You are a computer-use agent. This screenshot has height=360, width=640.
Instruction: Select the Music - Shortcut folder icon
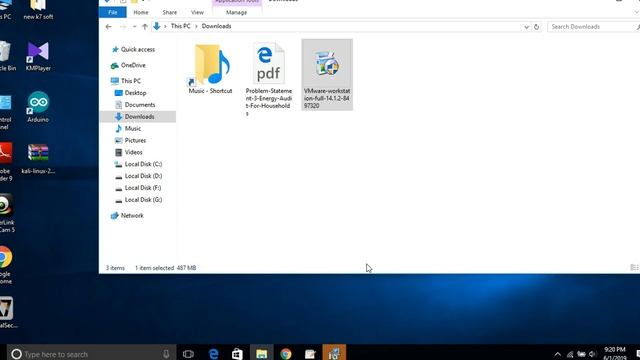pyautogui.click(x=211, y=64)
